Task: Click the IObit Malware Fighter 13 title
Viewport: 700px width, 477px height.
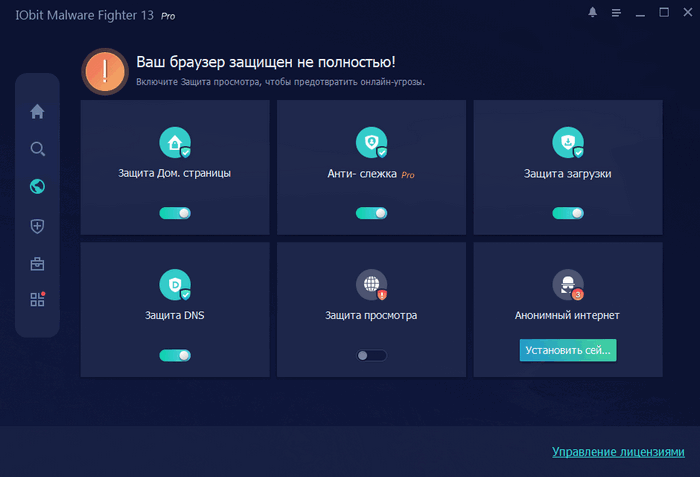Action: point(85,15)
